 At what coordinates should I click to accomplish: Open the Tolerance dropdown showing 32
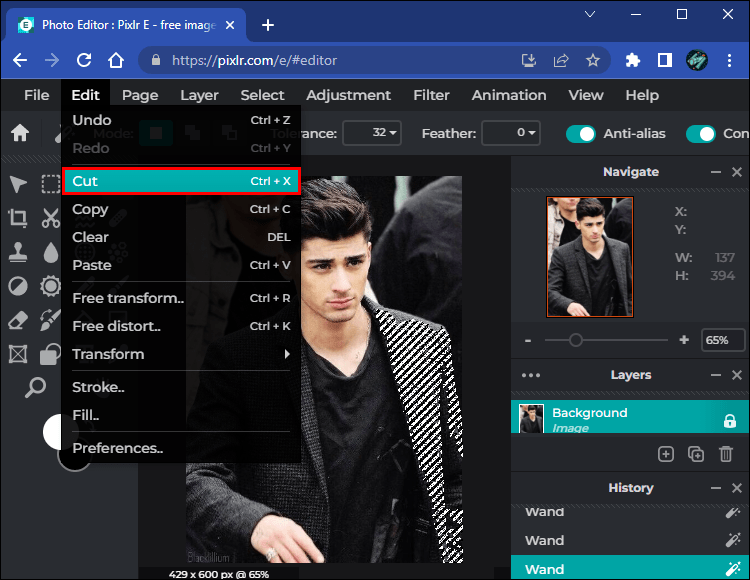pos(372,133)
